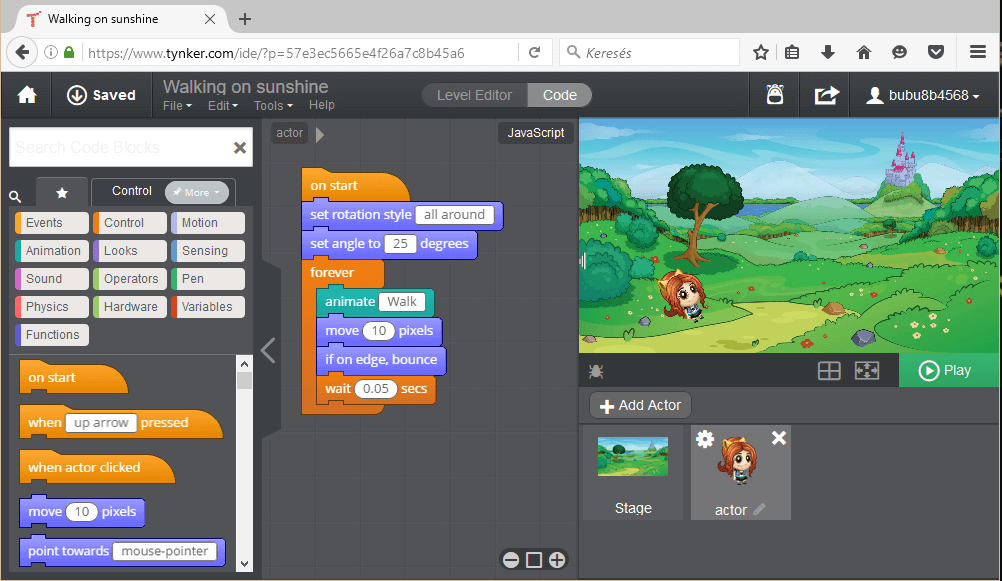
Task: Select the Variables block category
Action: coord(208,307)
